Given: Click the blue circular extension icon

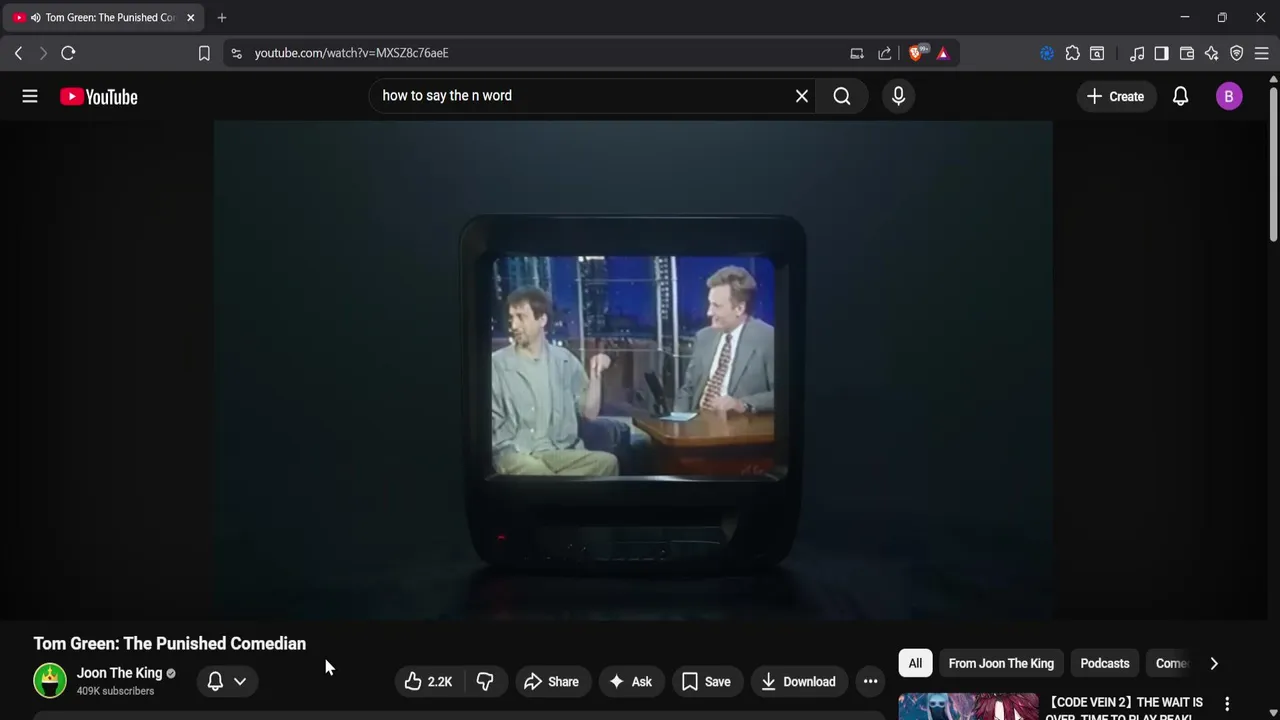Looking at the screenshot, I should pyautogui.click(x=1047, y=53).
